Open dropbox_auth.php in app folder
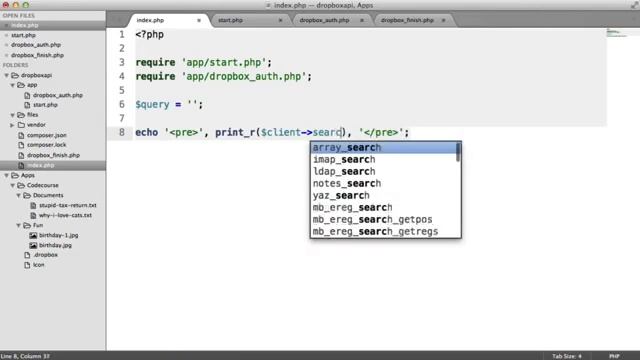The height and width of the screenshot is (360, 640). (x=58, y=95)
